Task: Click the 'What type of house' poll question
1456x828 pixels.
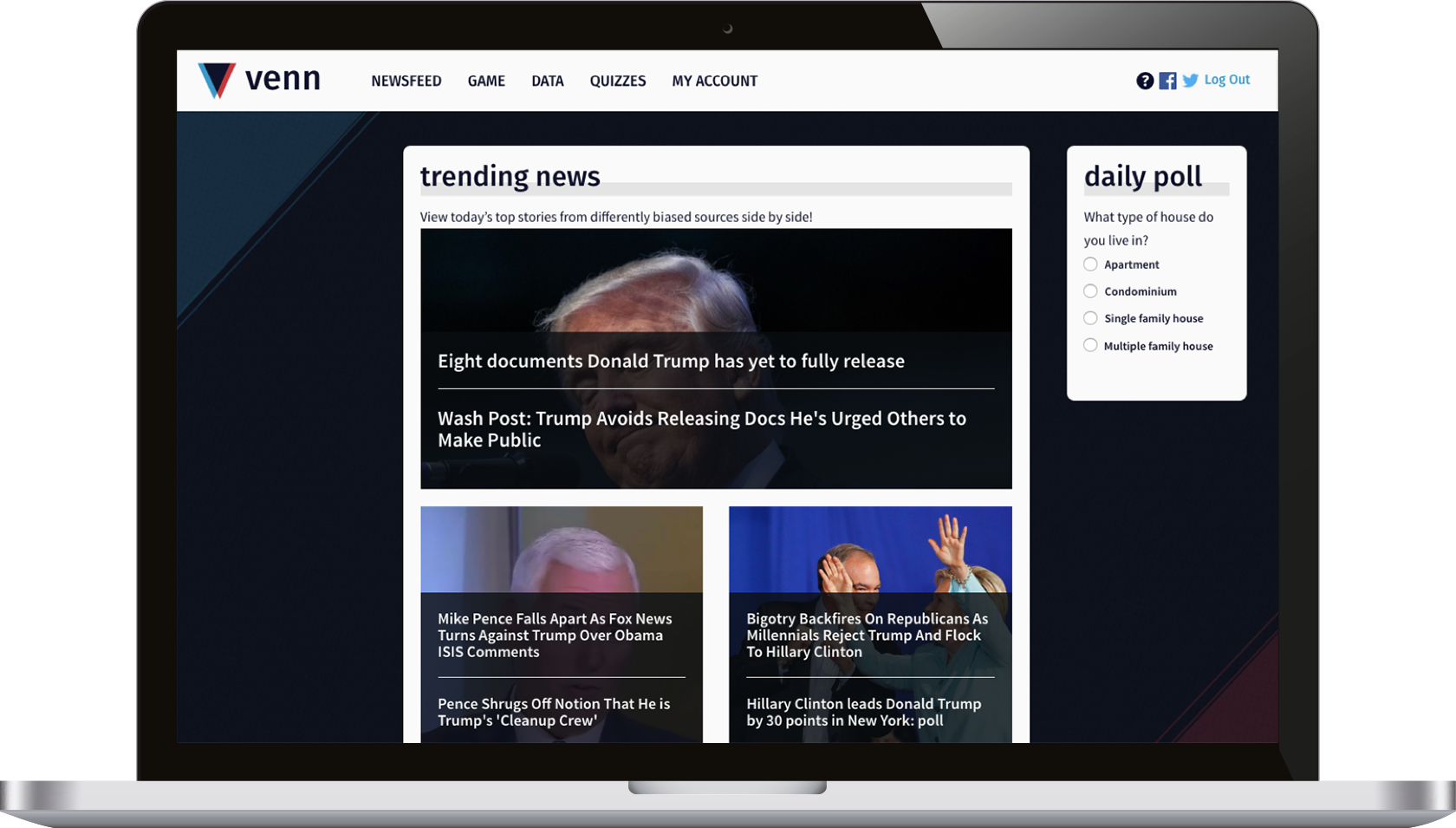Action: tap(1148, 229)
